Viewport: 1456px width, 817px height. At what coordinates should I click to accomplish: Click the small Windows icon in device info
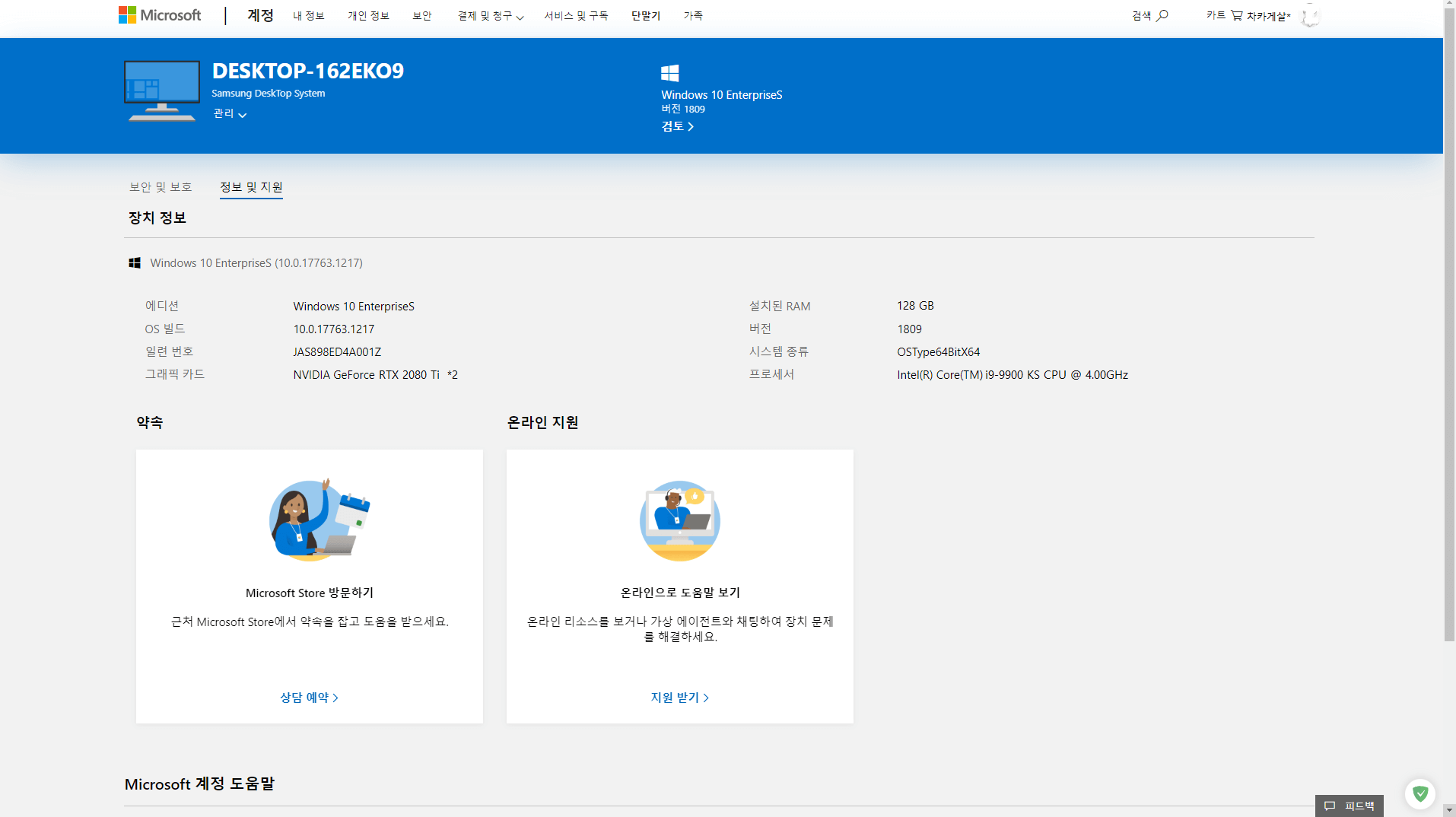[x=135, y=262]
